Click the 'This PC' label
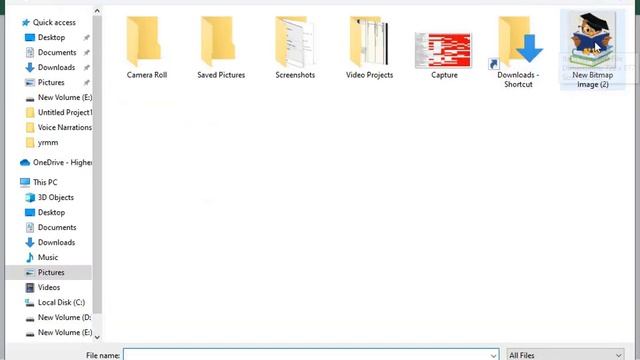This screenshot has width=640, height=360. coord(45,182)
